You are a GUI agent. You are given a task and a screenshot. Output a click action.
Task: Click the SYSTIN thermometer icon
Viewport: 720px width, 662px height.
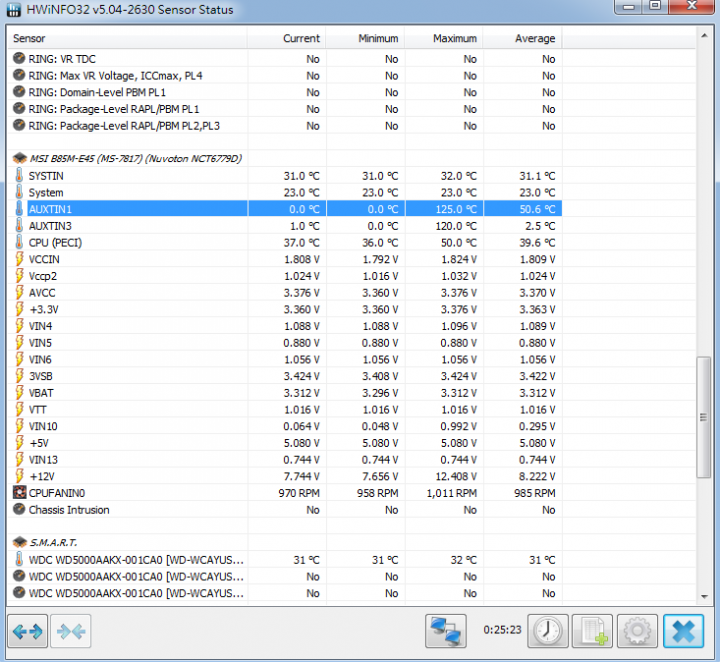19,175
